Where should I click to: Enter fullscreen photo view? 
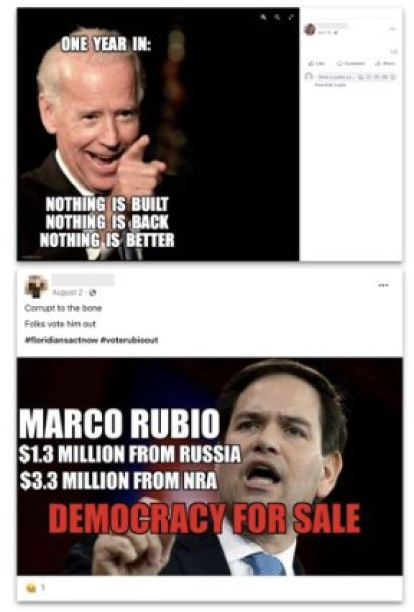(x=291, y=17)
